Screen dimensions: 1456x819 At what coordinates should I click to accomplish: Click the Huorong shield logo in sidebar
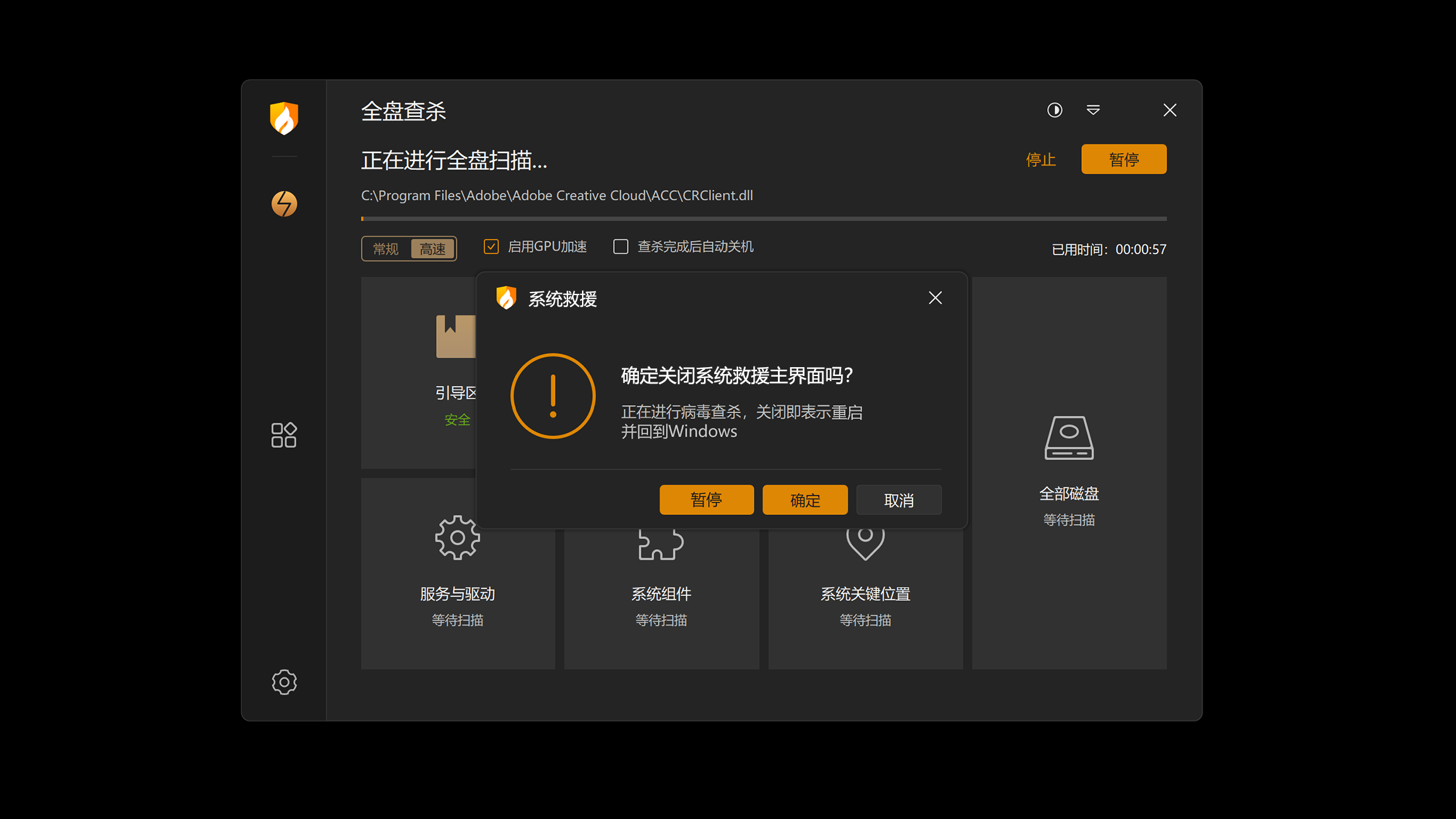point(284,118)
